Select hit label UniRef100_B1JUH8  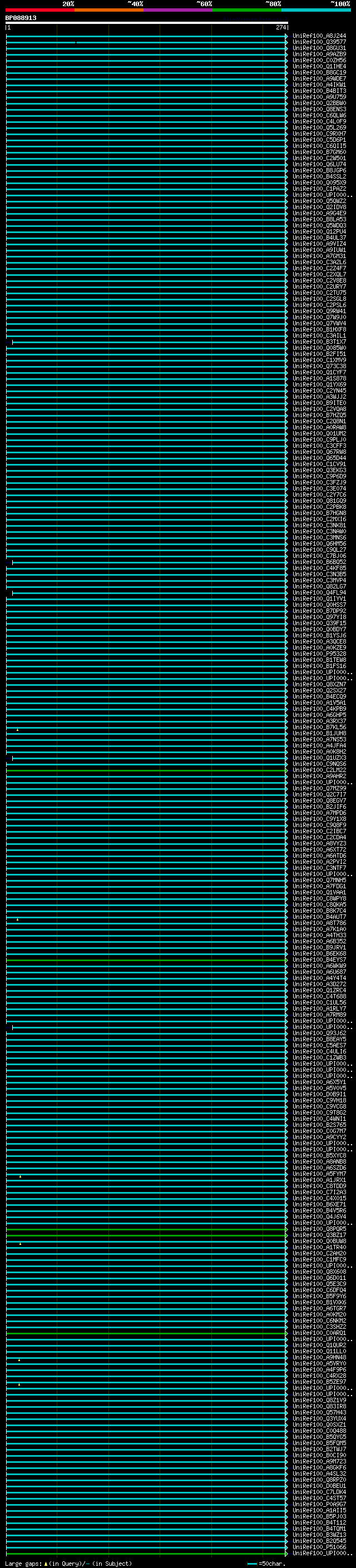(x=319, y=734)
